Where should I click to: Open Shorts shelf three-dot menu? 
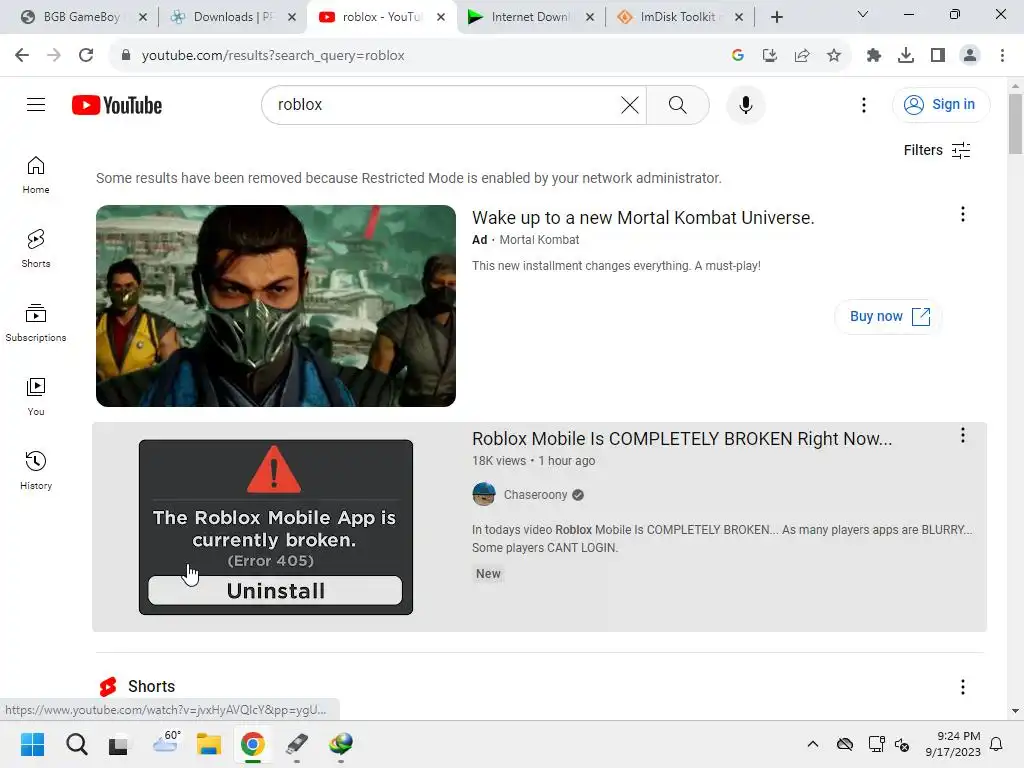click(x=963, y=686)
